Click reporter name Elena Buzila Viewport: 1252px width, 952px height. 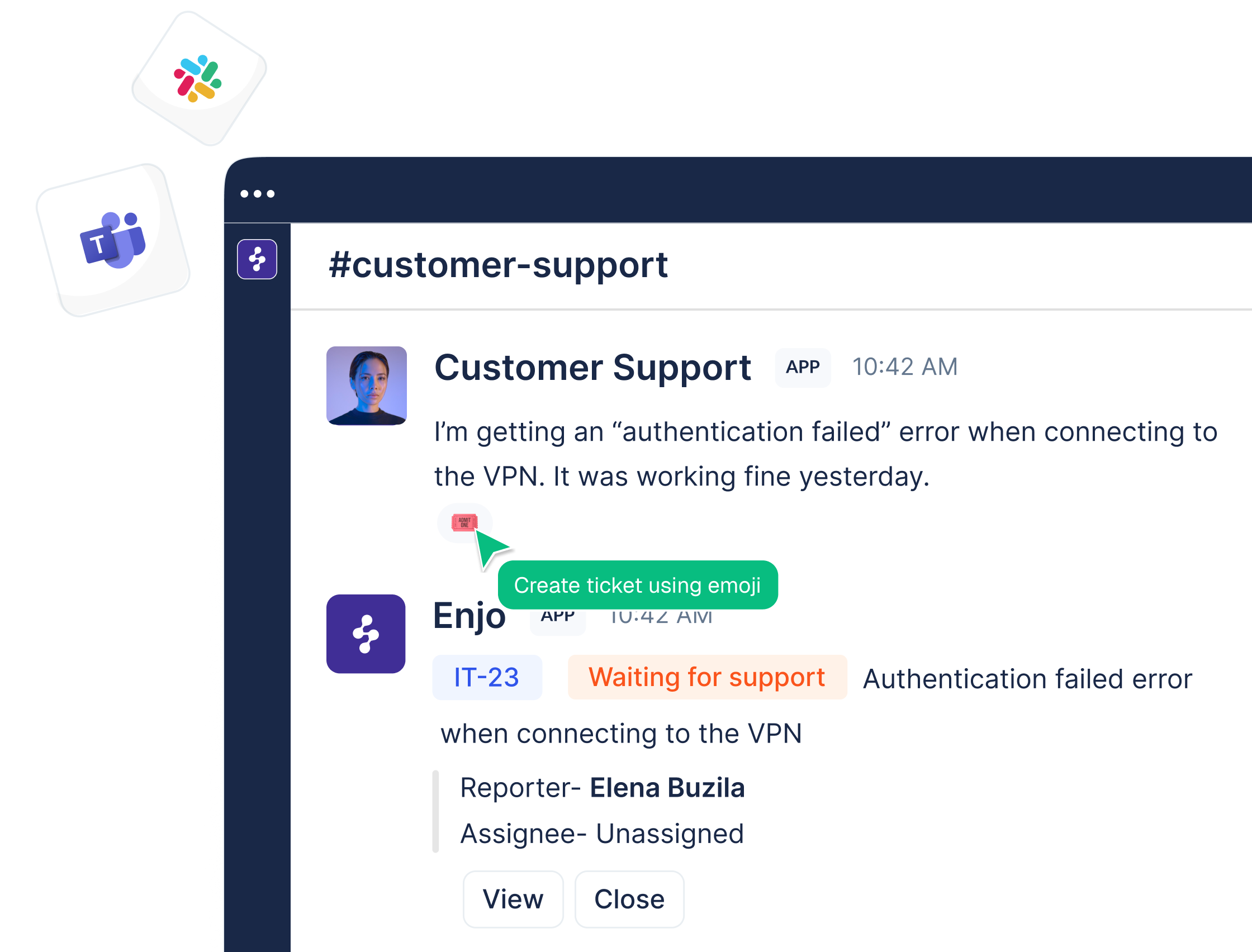click(667, 788)
